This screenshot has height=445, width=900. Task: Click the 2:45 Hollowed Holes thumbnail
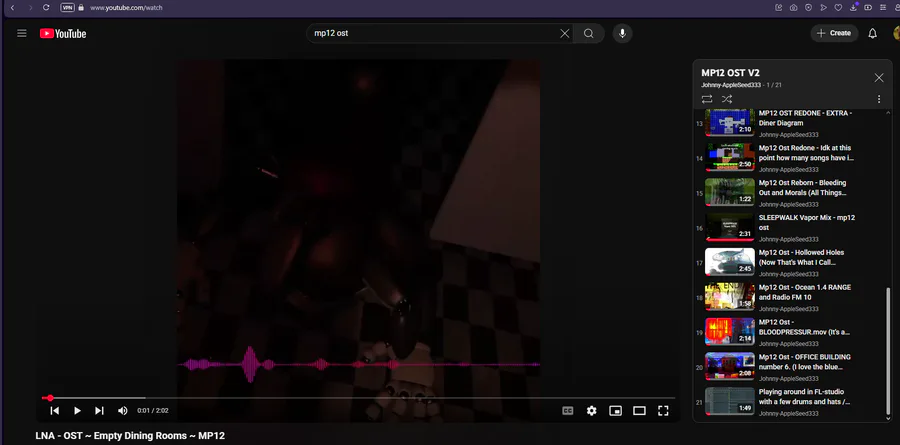click(730, 262)
